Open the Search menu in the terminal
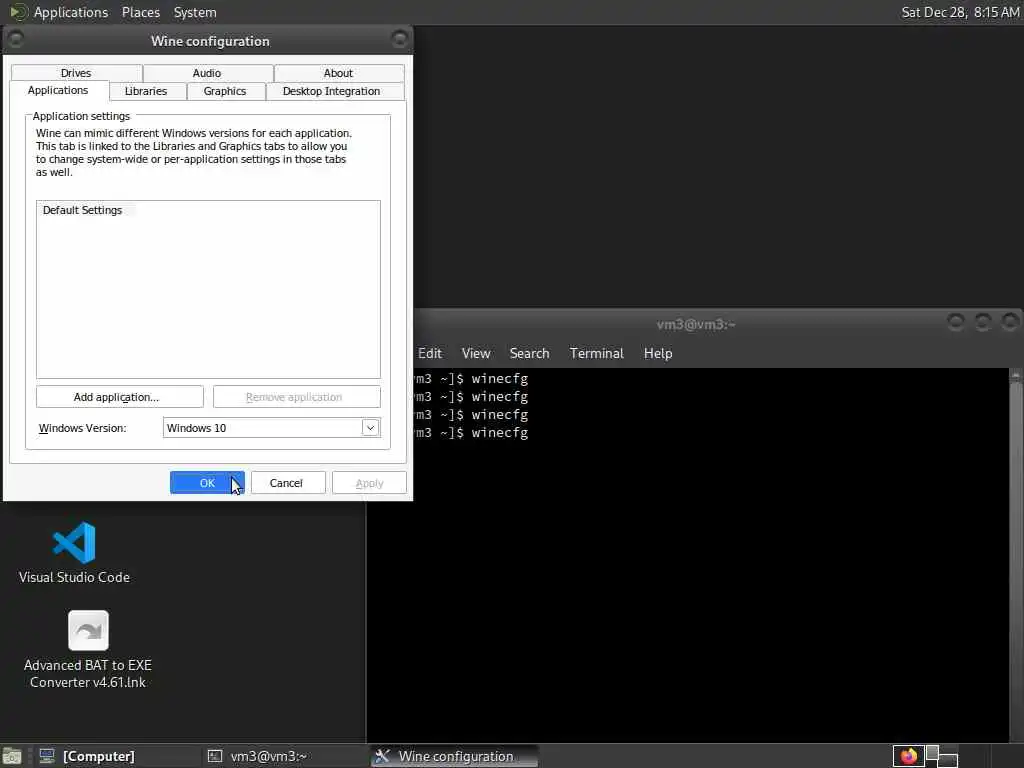Image resolution: width=1024 pixels, height=768 pixels. (x=530, y=353)
